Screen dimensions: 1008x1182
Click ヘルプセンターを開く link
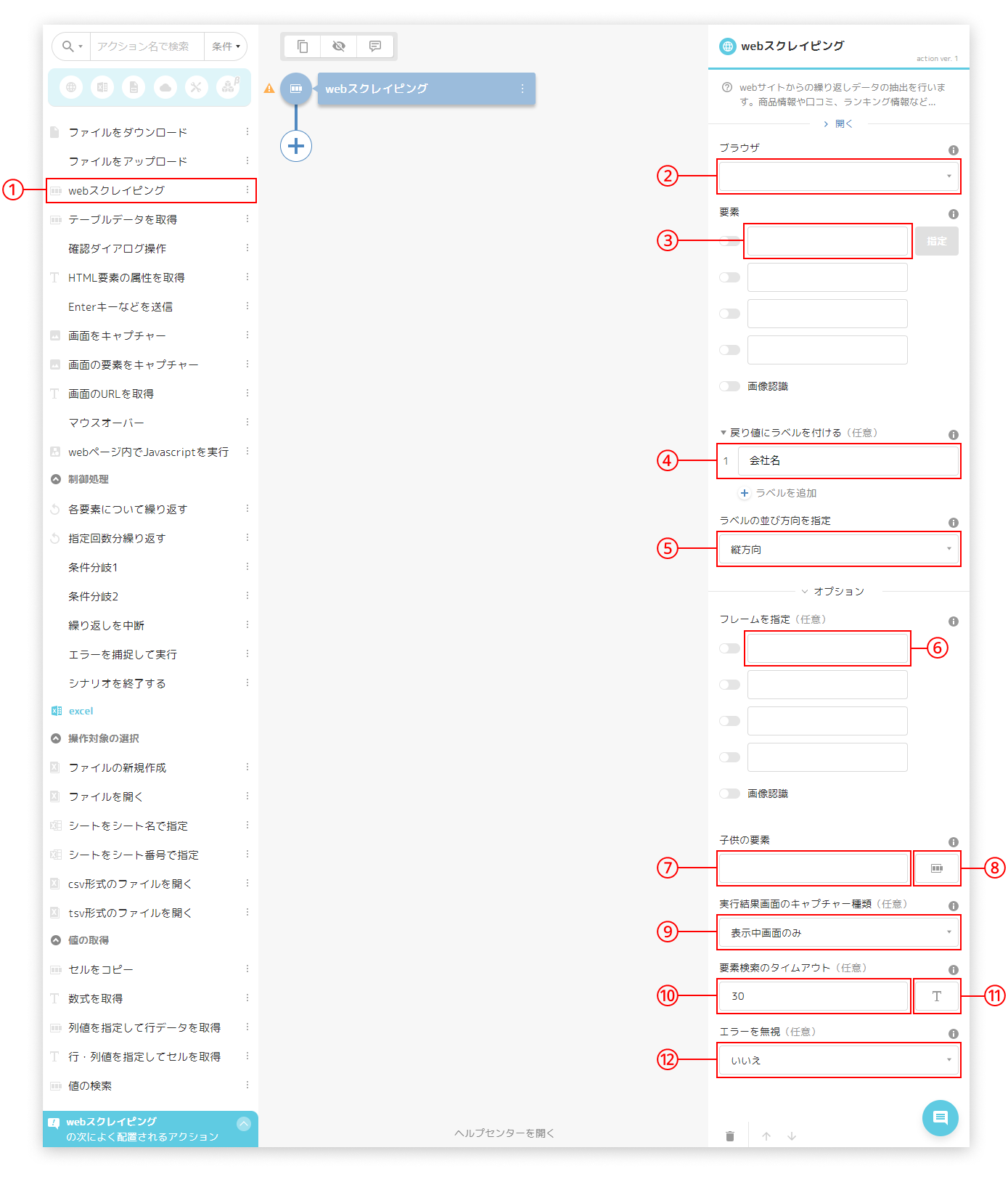pyautogui.click(x=504, y=1133)
